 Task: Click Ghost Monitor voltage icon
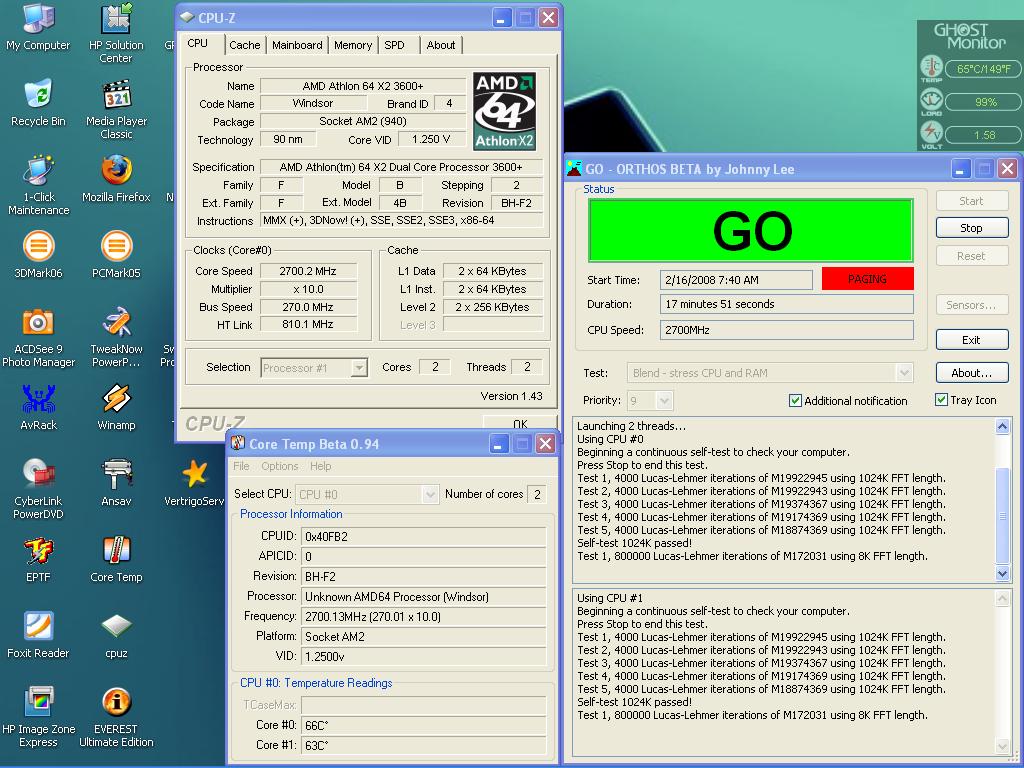pyautogui.click(x=931, y=133)
